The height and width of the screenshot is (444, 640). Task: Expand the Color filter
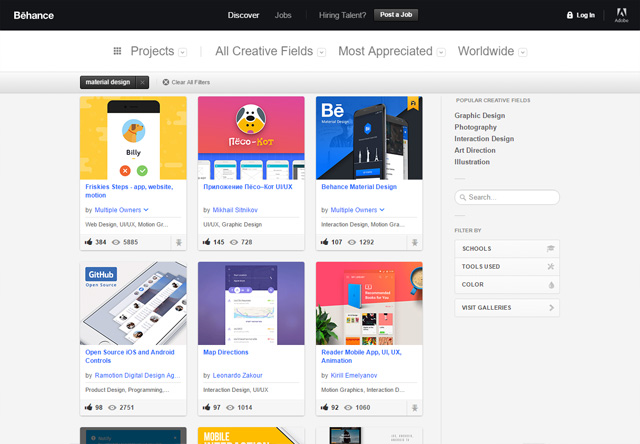click(507, 284)
